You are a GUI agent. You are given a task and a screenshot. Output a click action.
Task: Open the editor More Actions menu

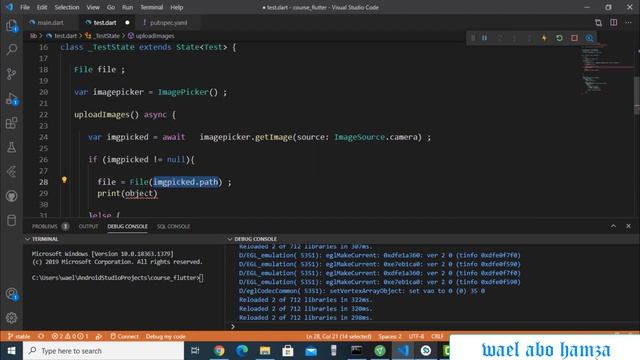tap(628, 22)
